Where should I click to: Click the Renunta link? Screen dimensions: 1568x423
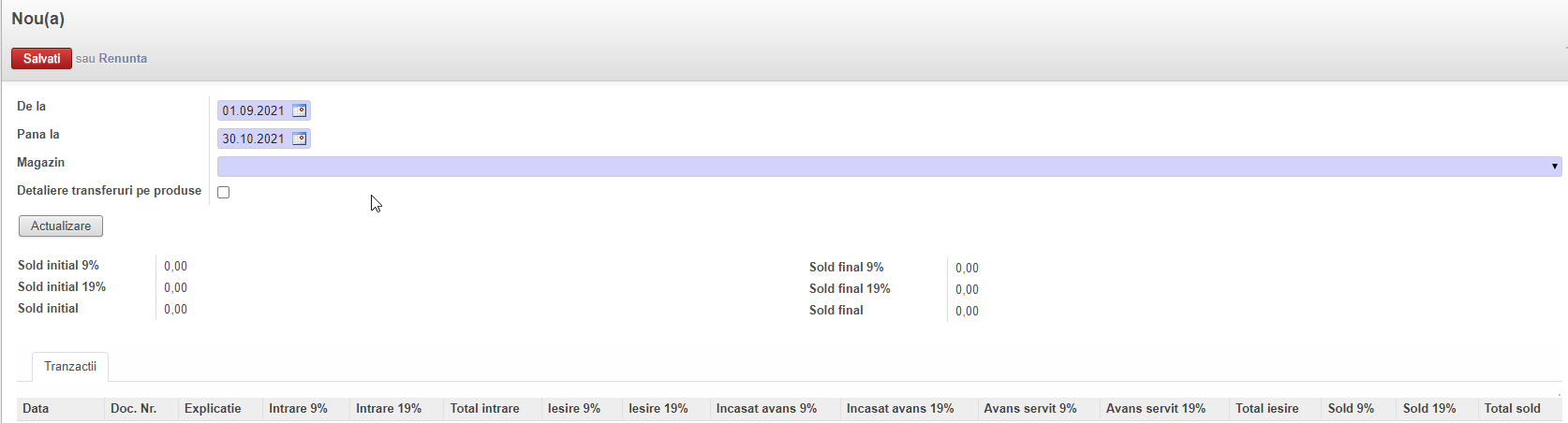pyautogui.click(x=123, y=58)
